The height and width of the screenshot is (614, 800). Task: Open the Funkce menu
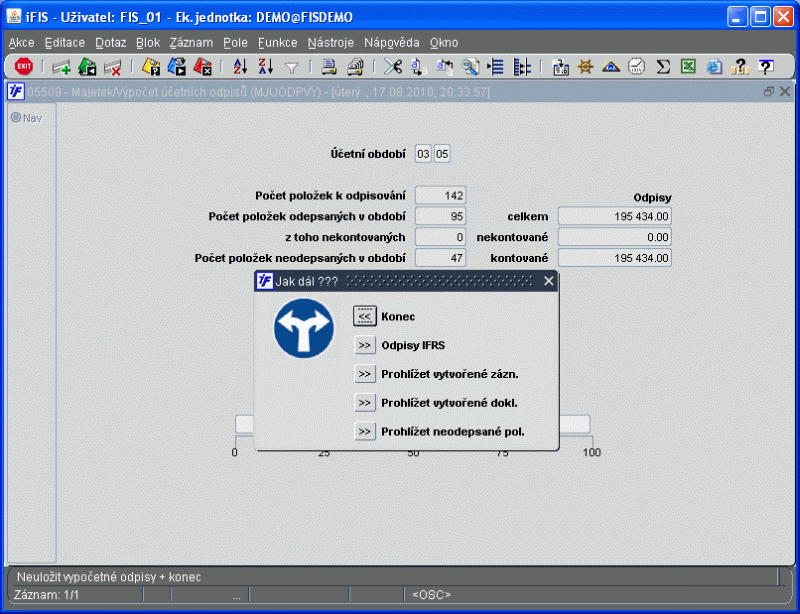click(278, 43)
